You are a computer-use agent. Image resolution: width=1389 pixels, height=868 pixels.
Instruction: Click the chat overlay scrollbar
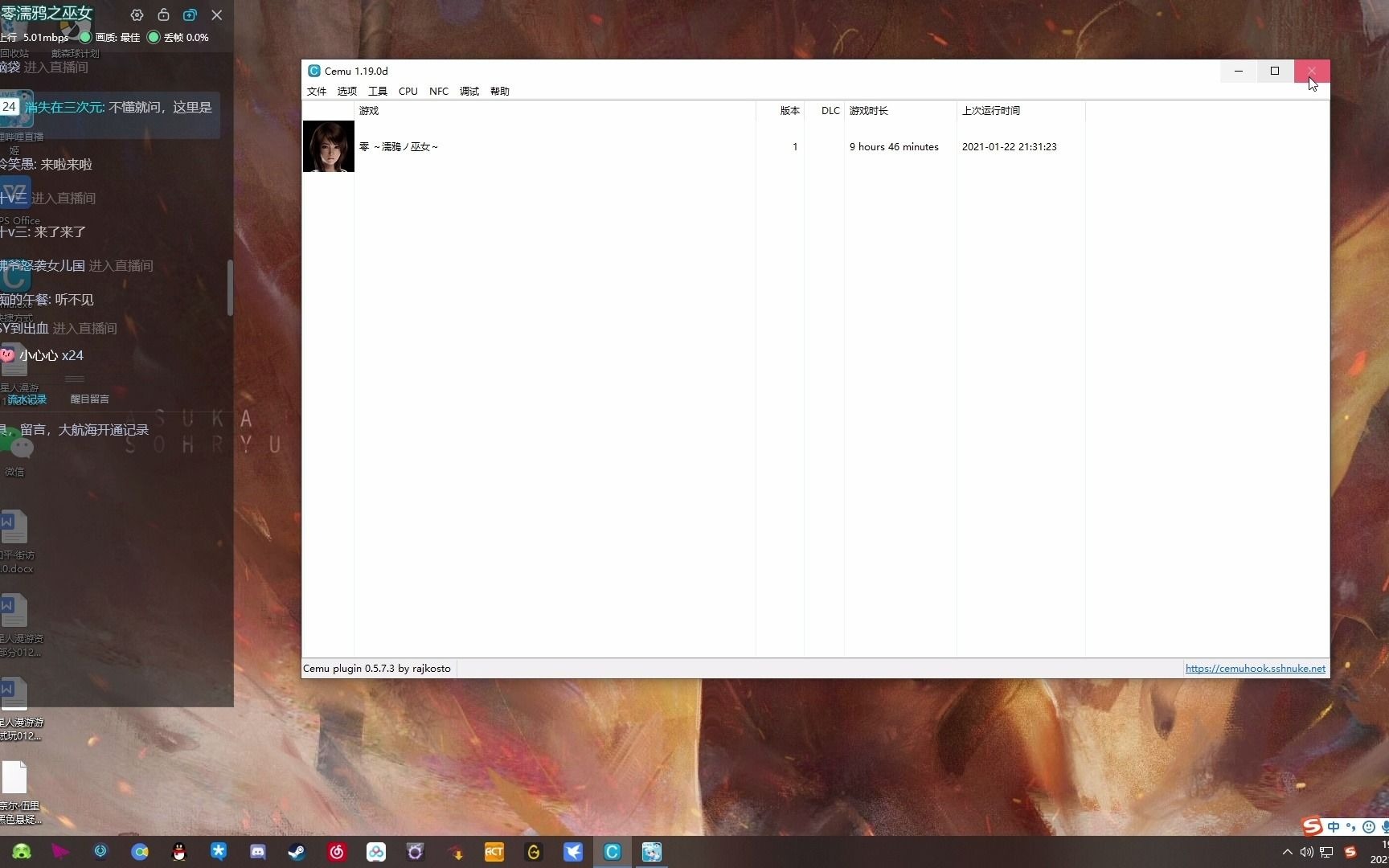coord(230,288)
